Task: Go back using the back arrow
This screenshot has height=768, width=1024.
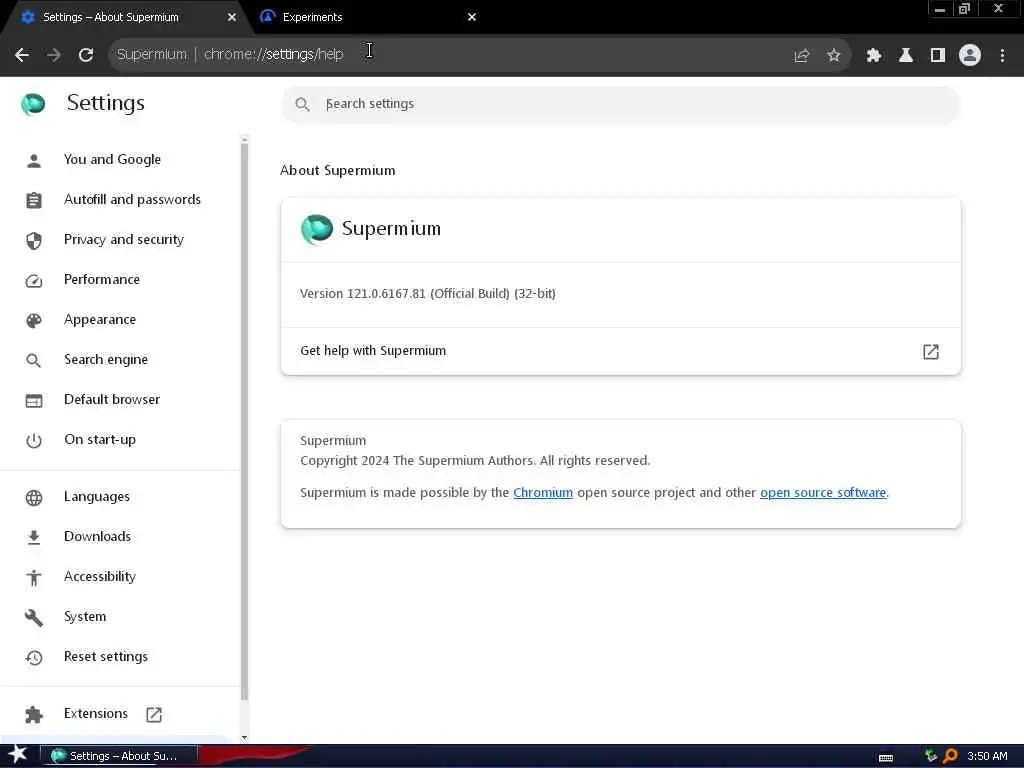Action: pos(22,55)
